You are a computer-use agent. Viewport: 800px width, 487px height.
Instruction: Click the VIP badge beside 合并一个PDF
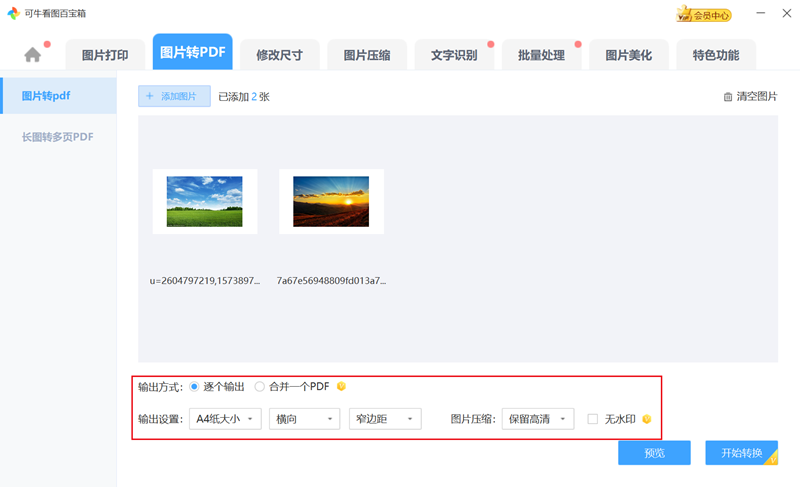coord(341,387)
